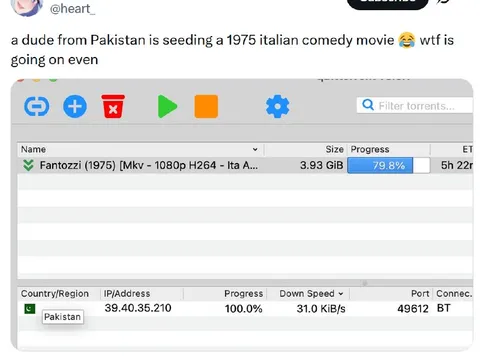Click the Pakistan tooltip label
This screenshot has width=480, height=361.
point(62,317)
